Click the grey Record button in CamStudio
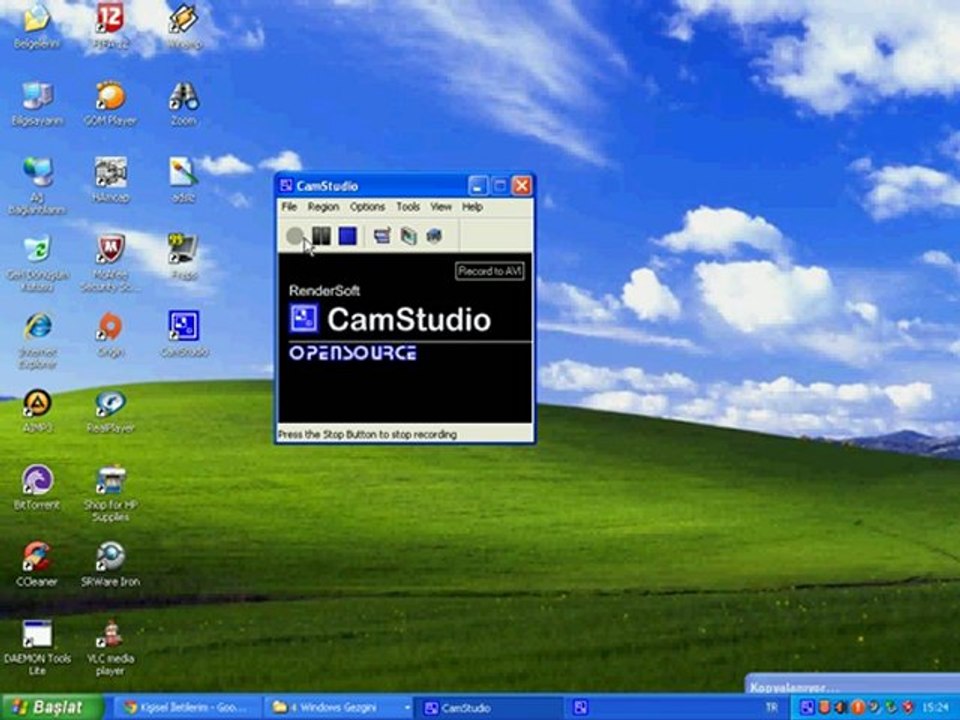The width and height of the screenshot is (960, 720). click(295, 236)
